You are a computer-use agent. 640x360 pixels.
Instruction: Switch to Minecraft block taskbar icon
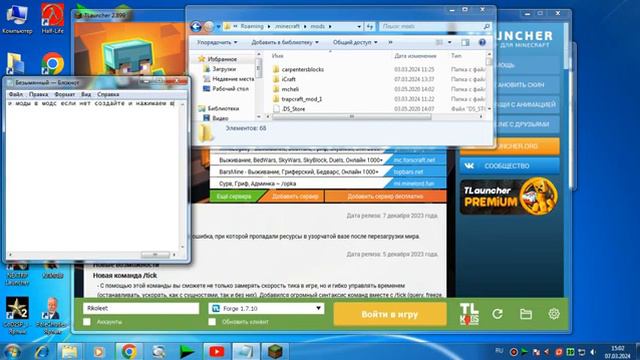[275, 351]
